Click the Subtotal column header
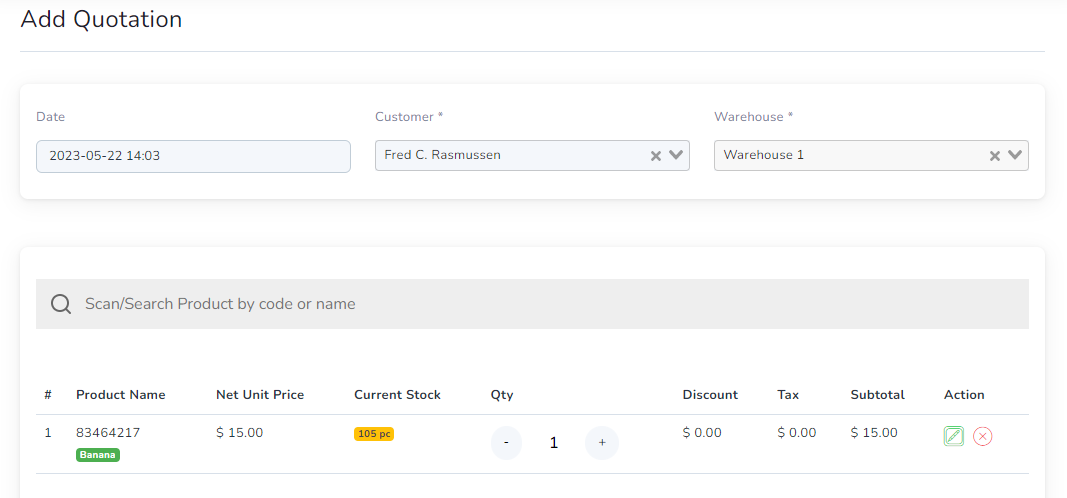The image size is (1067, 498). point(877,395)
